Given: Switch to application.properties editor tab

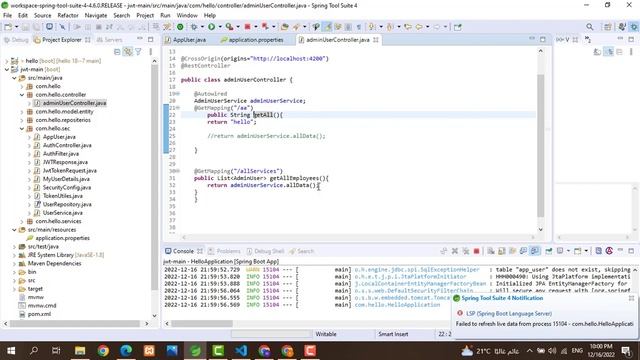Looking at the screenshot, I should point(252,40).
